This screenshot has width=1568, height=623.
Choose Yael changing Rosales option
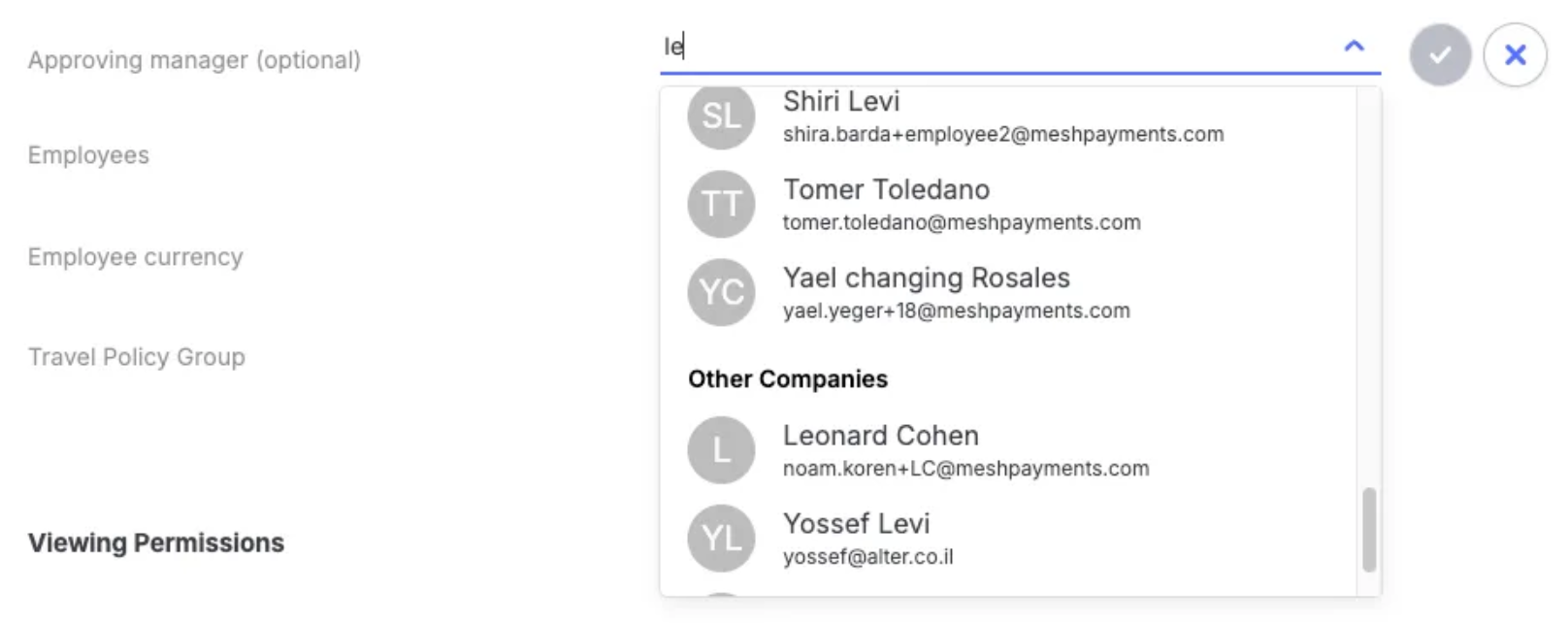pyautogui.click(x=1009, y=292)
